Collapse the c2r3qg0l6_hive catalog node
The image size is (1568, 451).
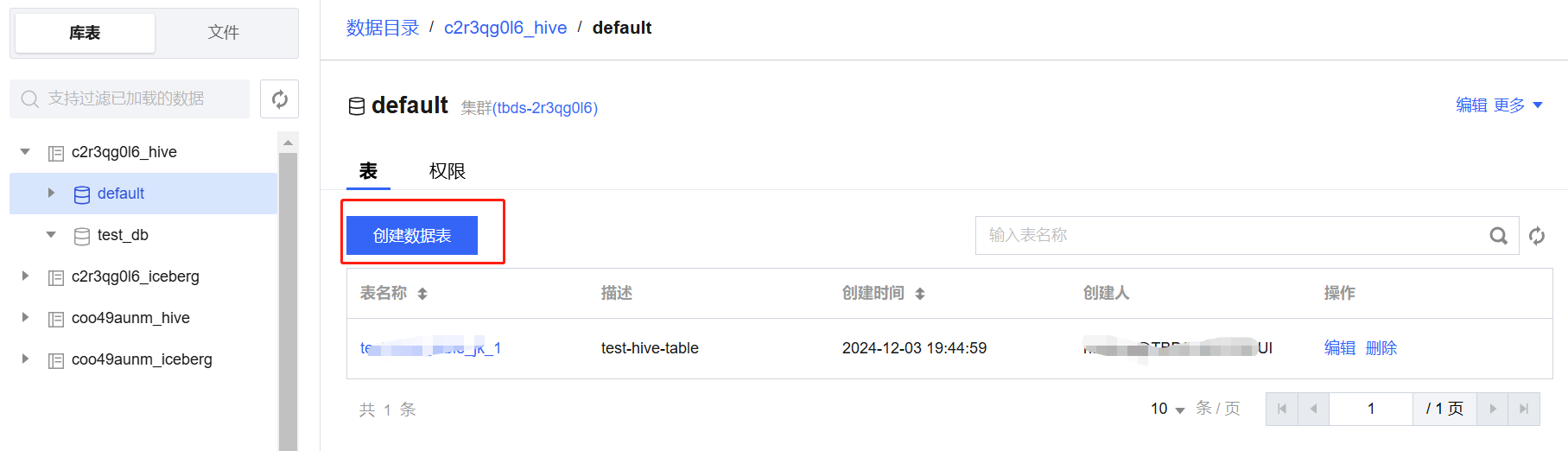26,152
